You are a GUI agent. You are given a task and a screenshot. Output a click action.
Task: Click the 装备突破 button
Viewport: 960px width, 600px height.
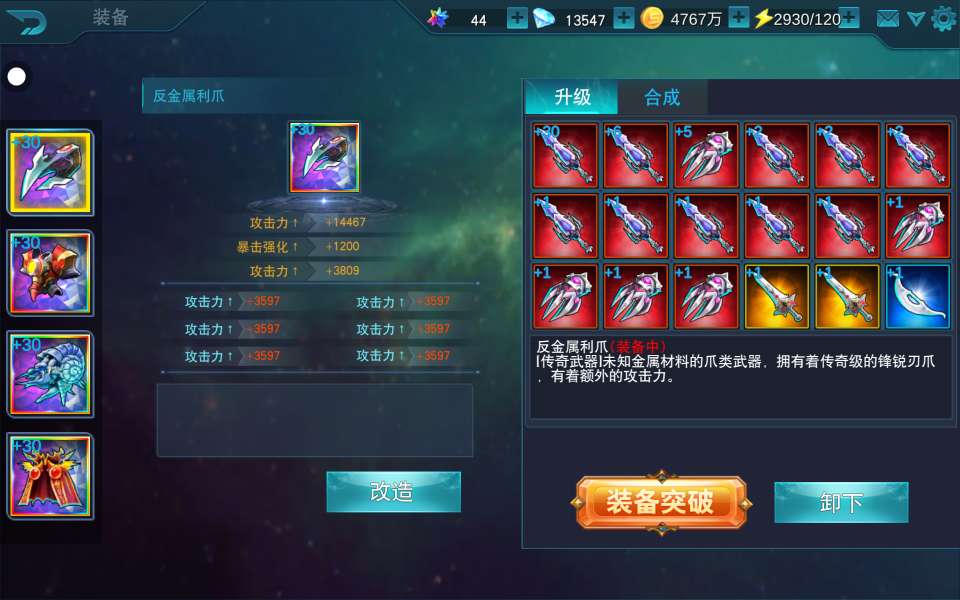[x=661, y=503]
